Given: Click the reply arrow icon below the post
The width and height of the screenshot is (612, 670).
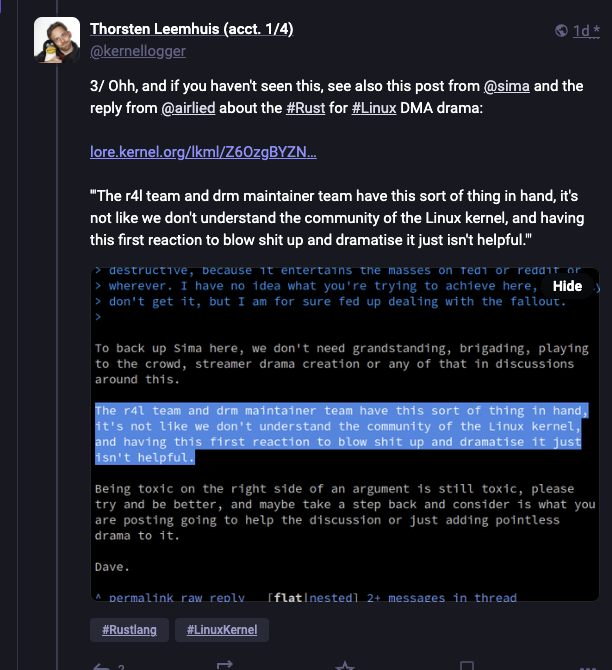Looking at the screenshot, I should coord(102,667).
